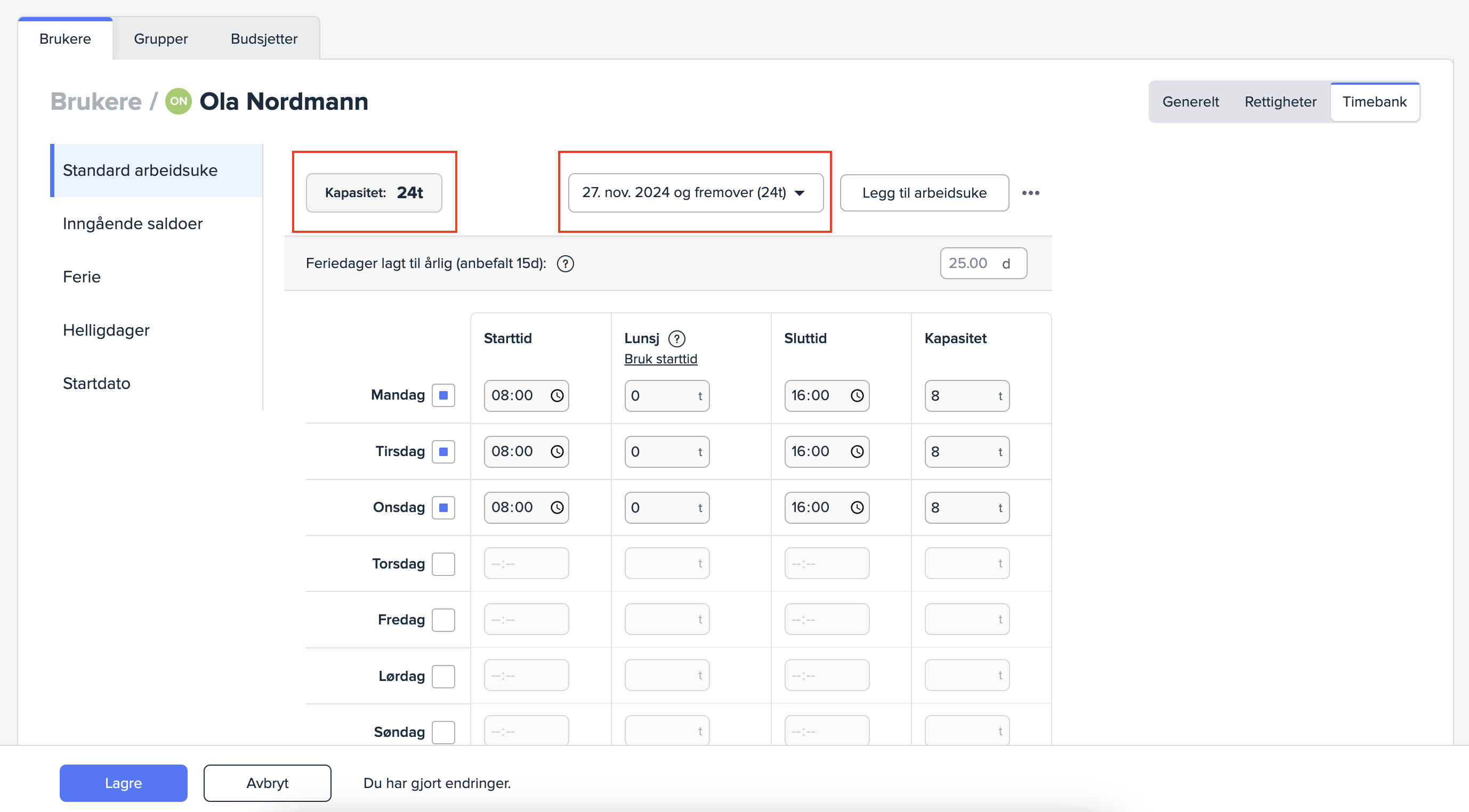Click help icon beside Feriedager label
The height and width of the screenshot is (812, 1469).
click(x=565, y=263)
